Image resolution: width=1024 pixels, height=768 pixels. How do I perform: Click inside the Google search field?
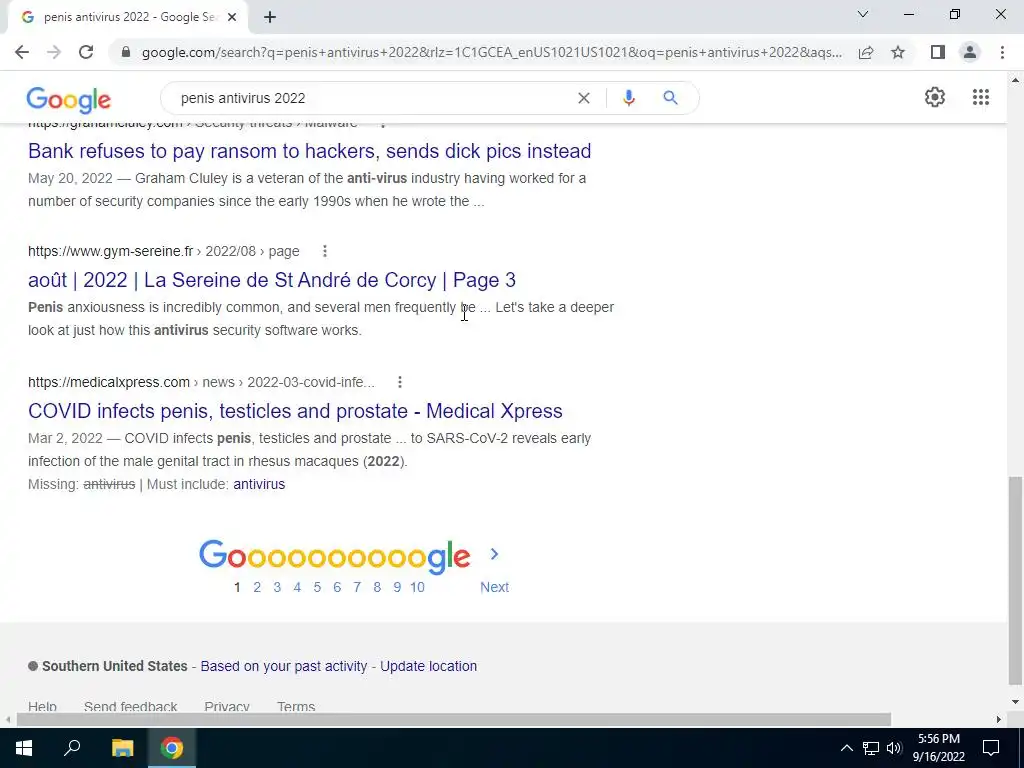tap(372, 98)
